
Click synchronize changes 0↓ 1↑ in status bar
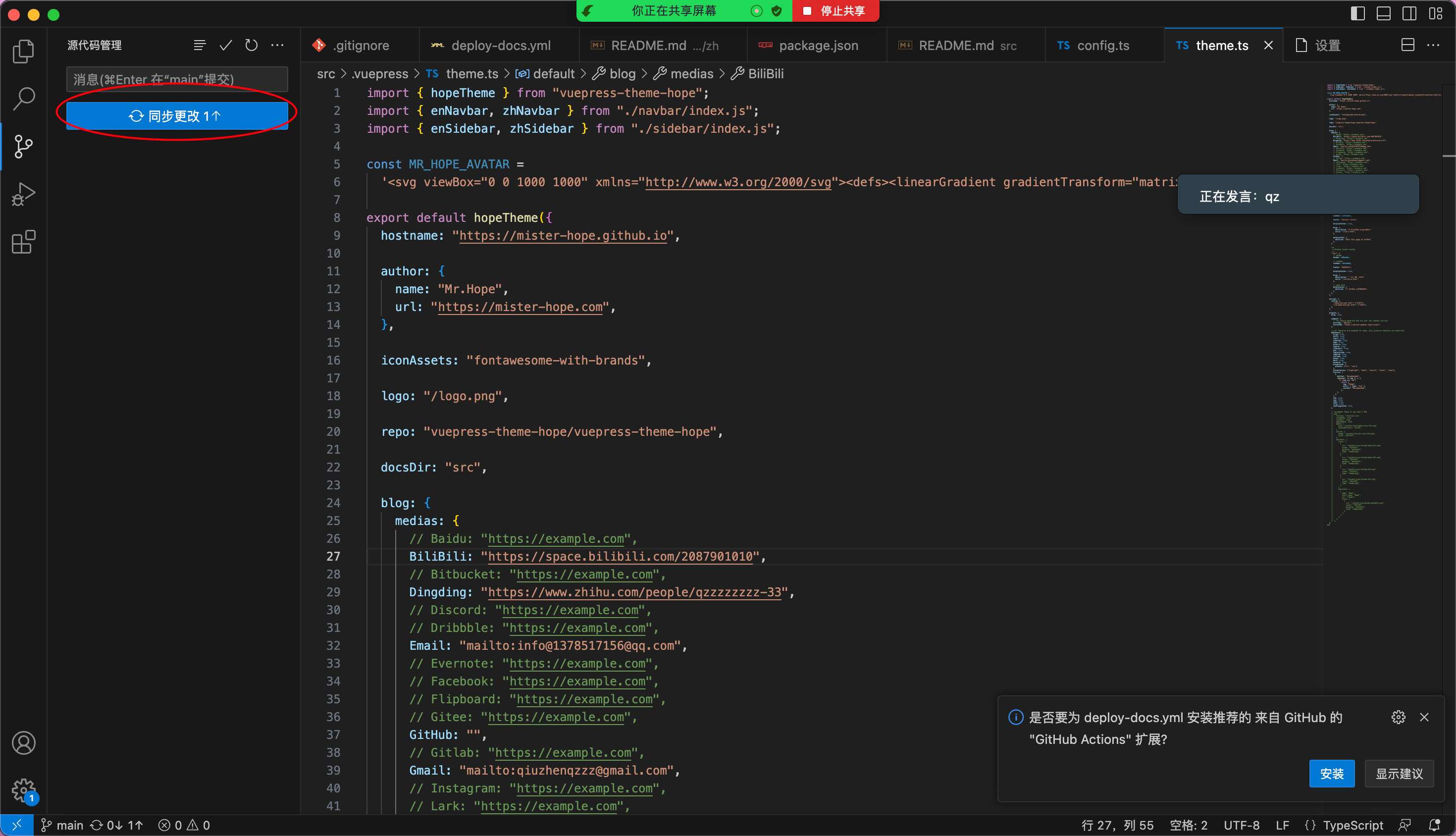pos(116,825)
